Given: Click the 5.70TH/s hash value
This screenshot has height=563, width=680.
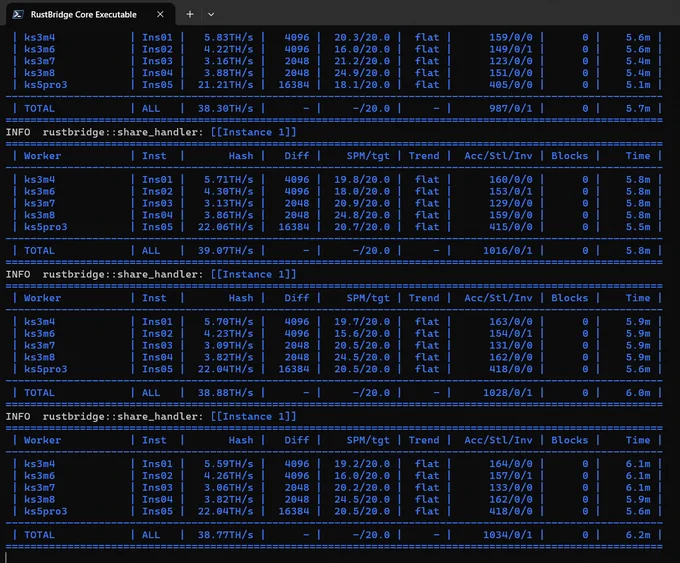Looking at the screenshot, I should pos(229,322).
